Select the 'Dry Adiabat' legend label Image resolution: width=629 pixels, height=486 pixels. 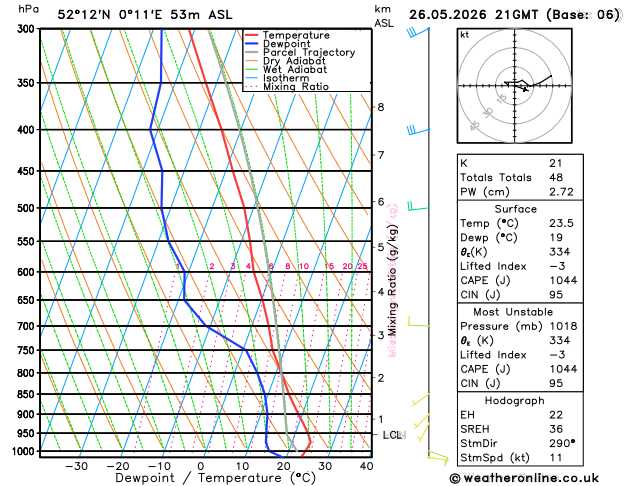point(294,61)
